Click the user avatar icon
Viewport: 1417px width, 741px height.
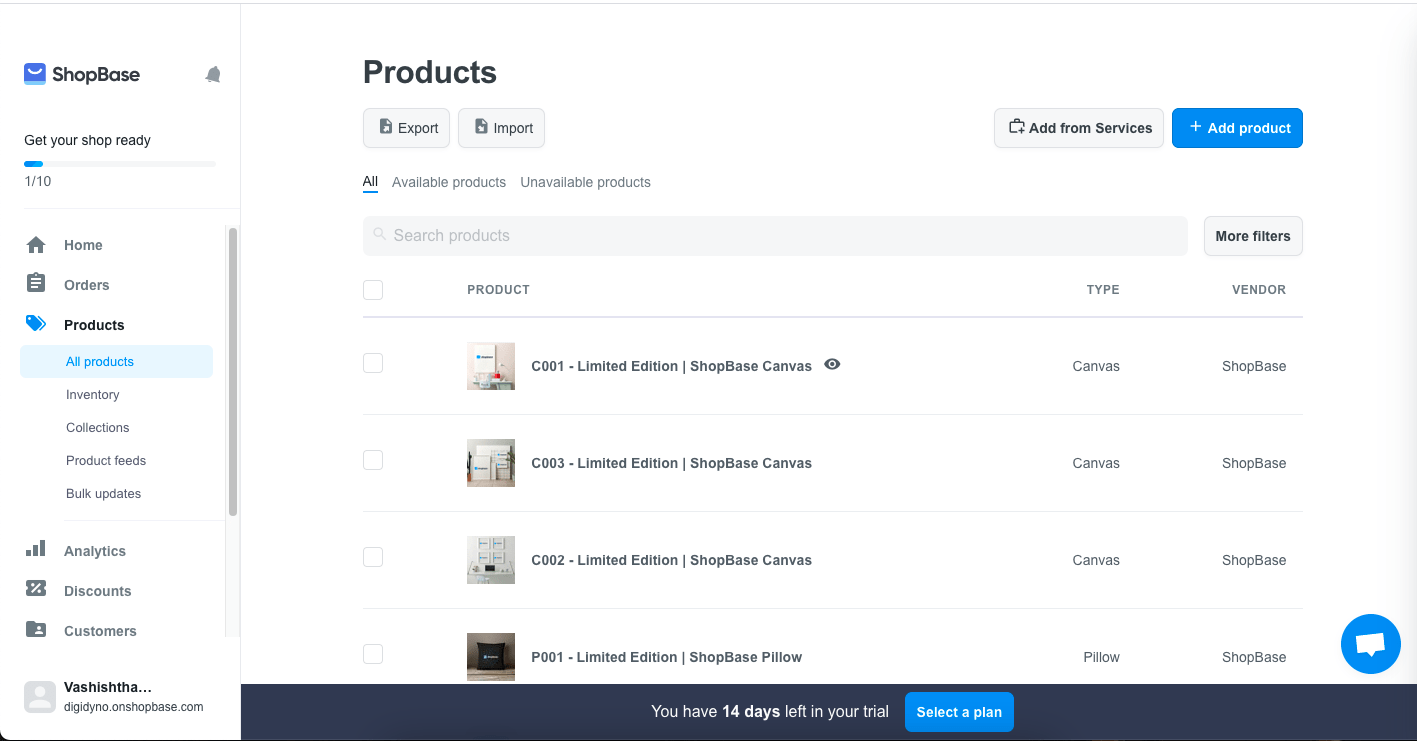(40, 697)
